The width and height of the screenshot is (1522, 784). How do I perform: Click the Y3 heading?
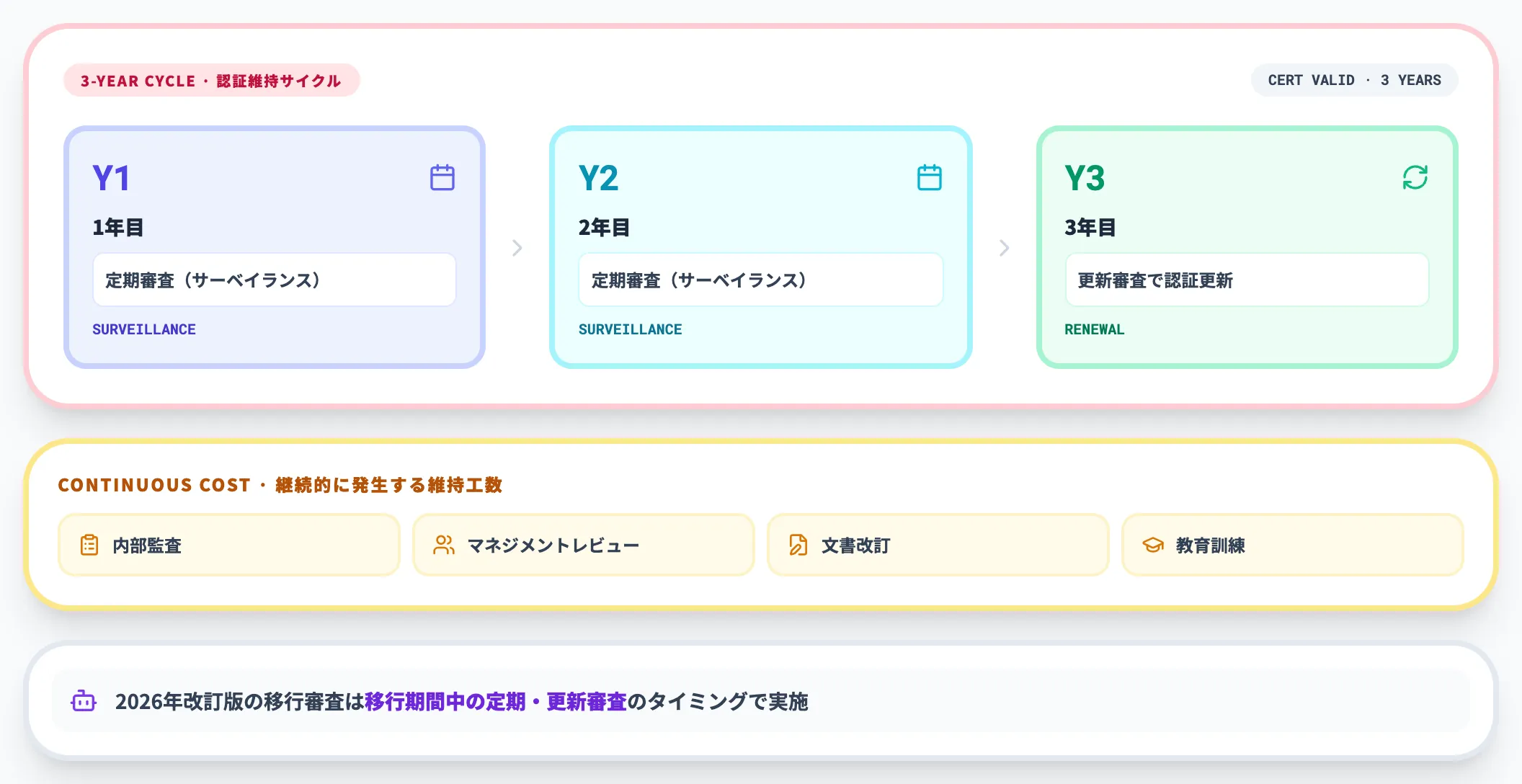point(1085,178)
